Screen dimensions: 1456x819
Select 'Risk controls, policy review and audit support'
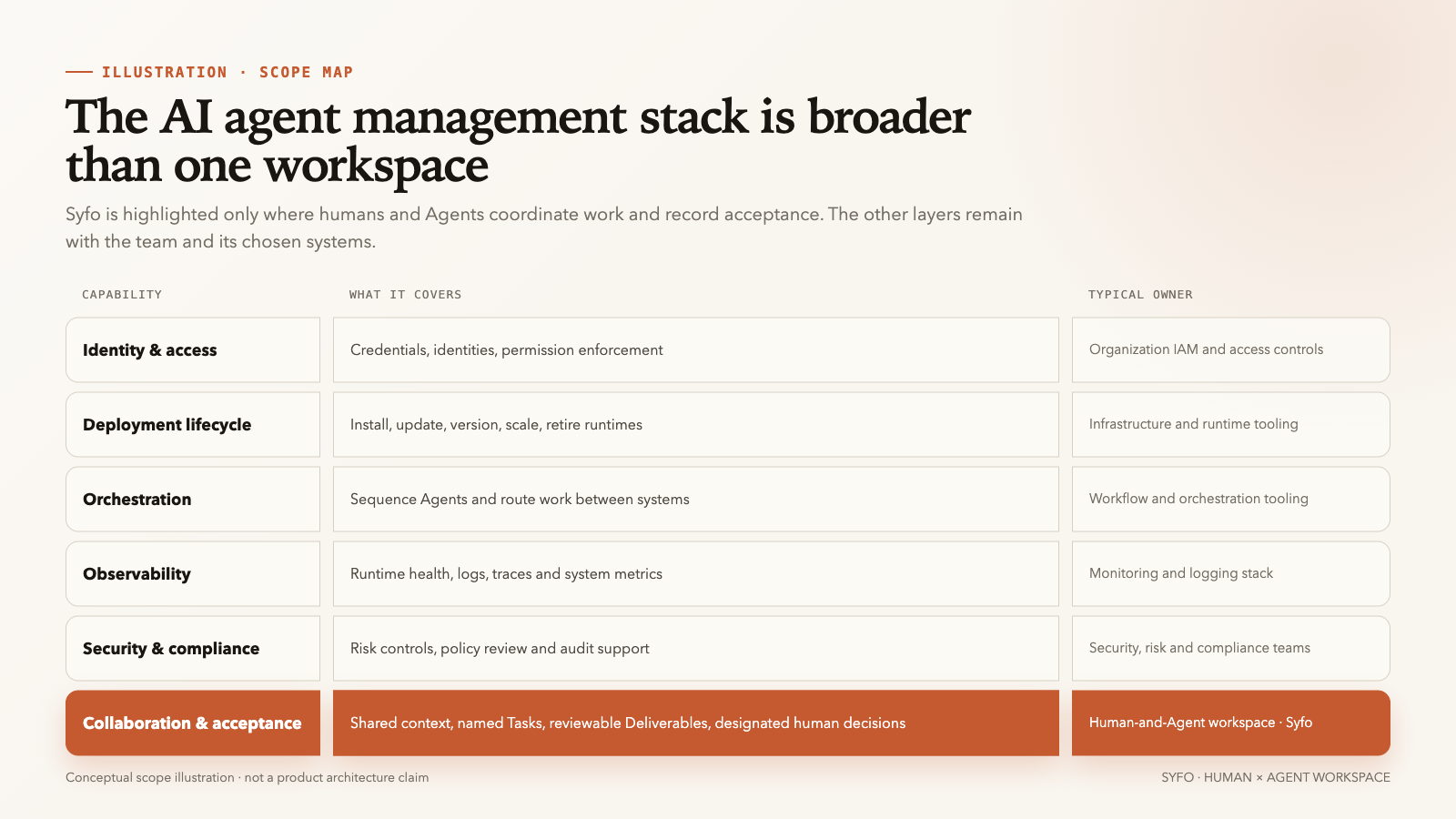click(500, 648)
